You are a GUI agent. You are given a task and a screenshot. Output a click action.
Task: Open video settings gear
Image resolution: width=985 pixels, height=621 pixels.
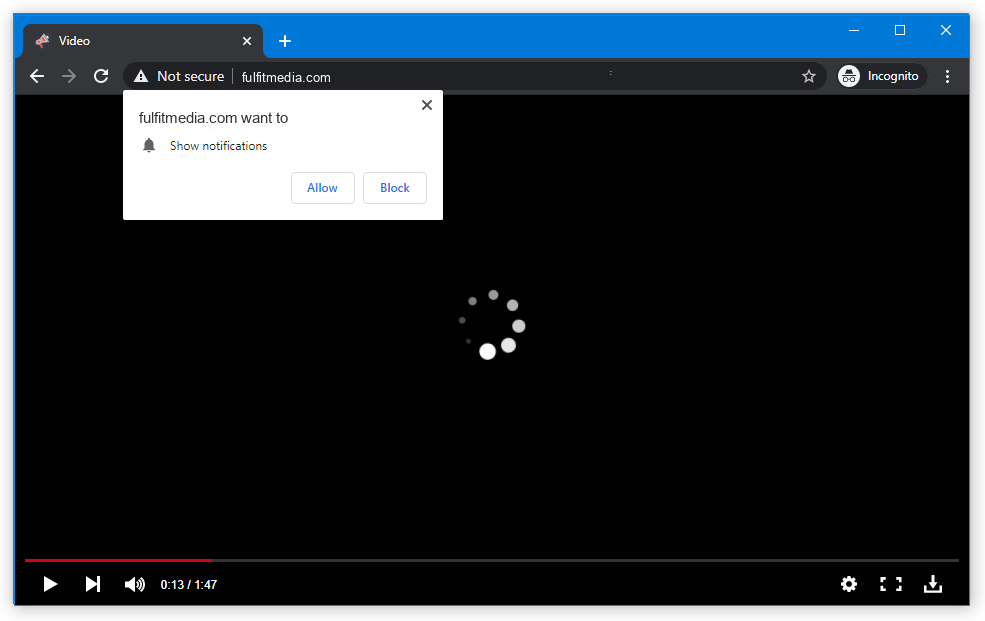(x=849, y=584)
